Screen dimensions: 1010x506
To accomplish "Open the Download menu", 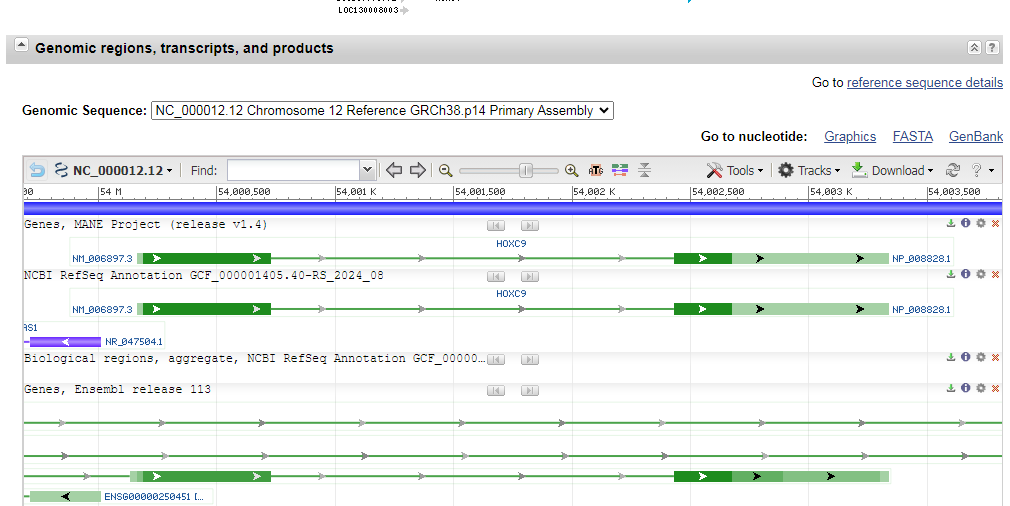I will point(892,171).
